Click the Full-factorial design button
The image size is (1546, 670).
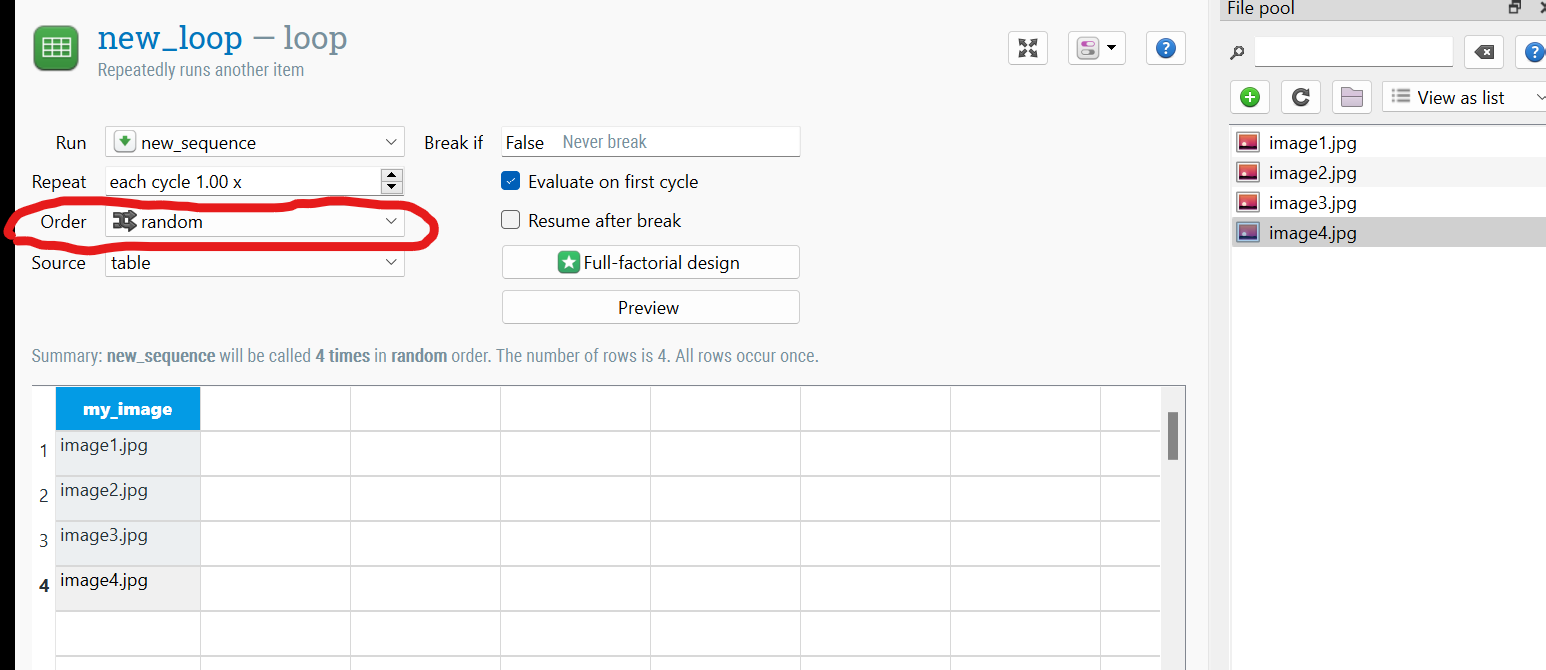(650, 263)
